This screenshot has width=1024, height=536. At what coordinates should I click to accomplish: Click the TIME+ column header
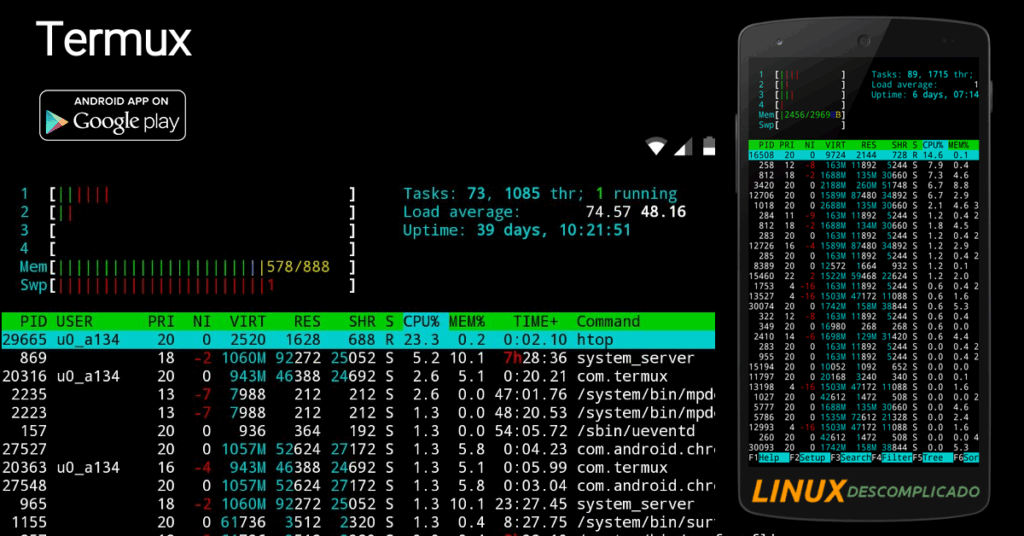coord(535,321)
